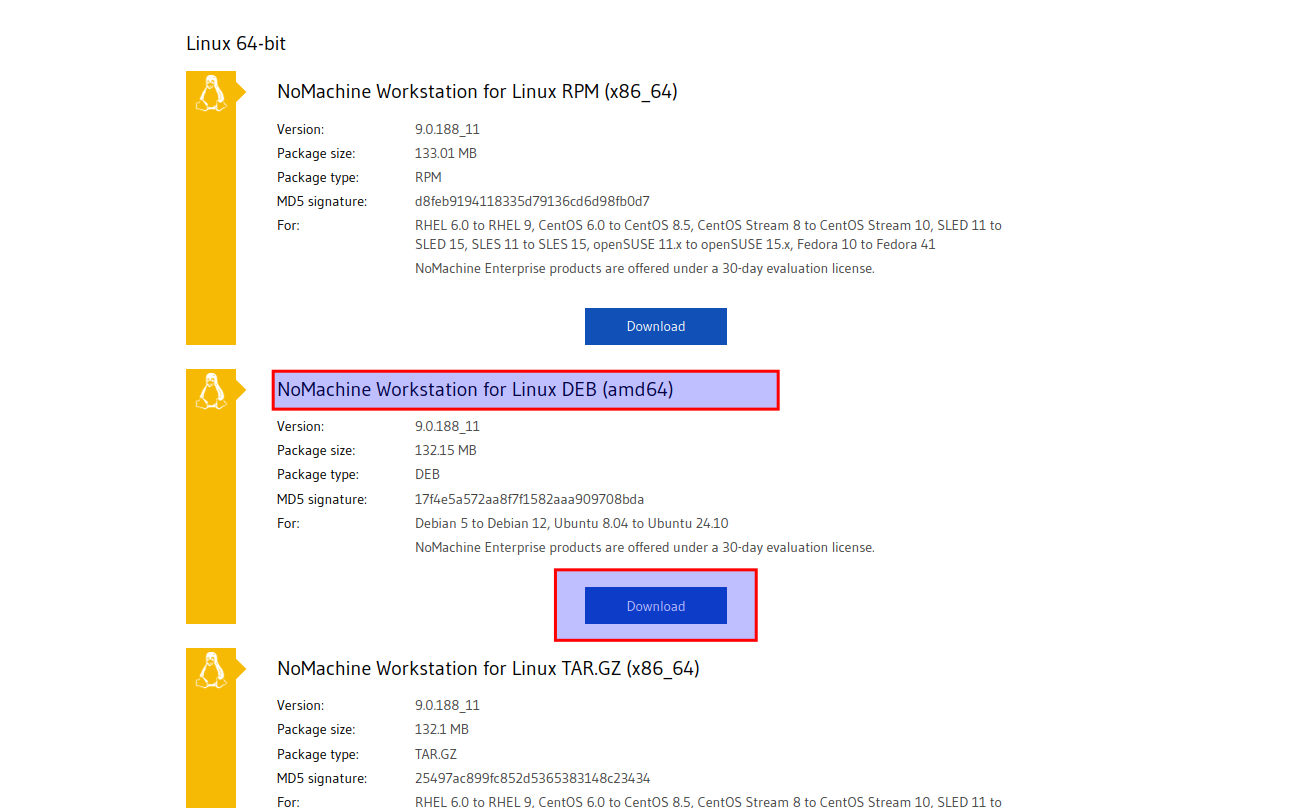
Task: Click the 133.01 MB package size value
Action: point(445,154)
